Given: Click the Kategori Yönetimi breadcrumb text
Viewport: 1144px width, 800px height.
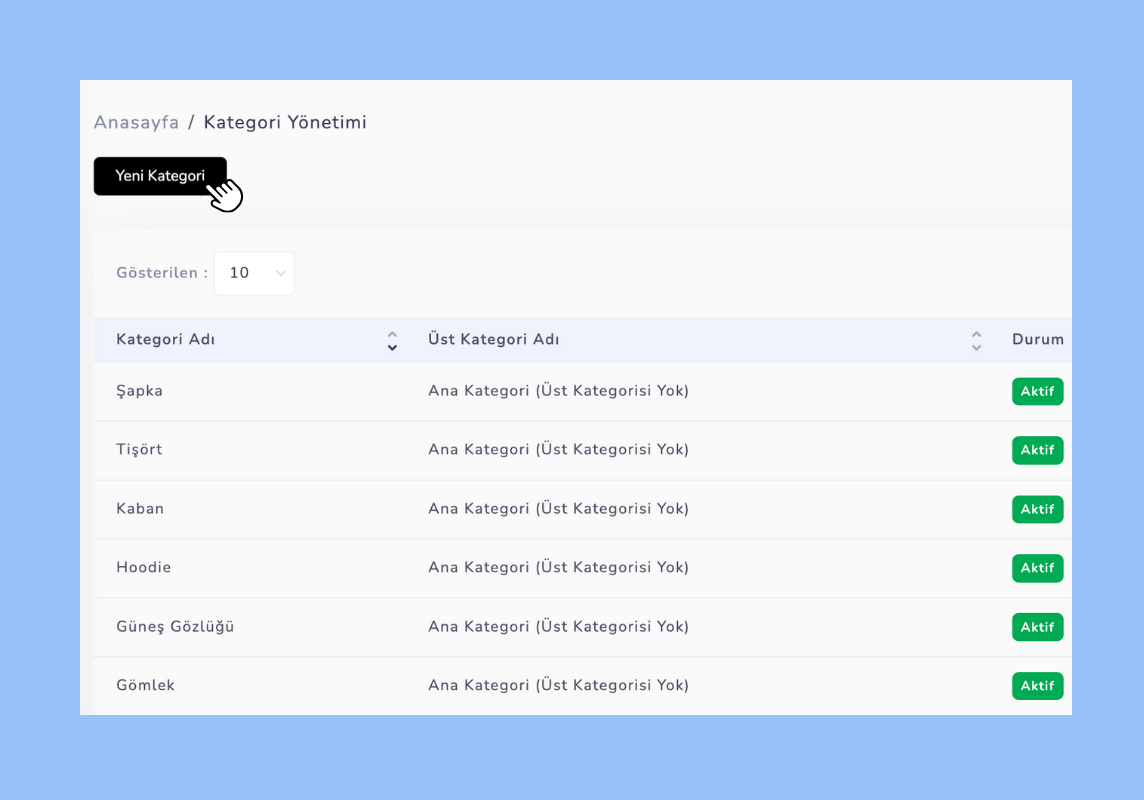Looking at the screenshot, I should [285, 123].
